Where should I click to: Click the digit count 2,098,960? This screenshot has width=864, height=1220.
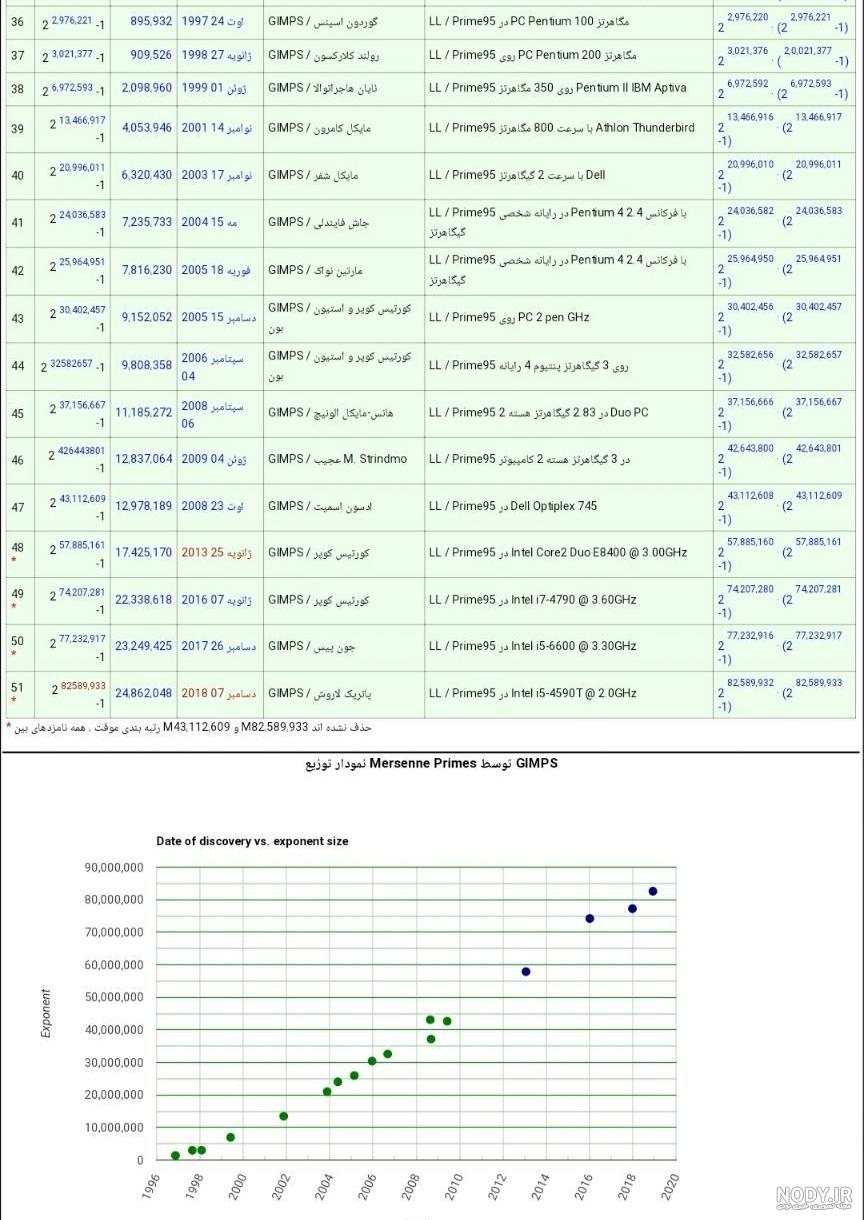coord(147,88)
